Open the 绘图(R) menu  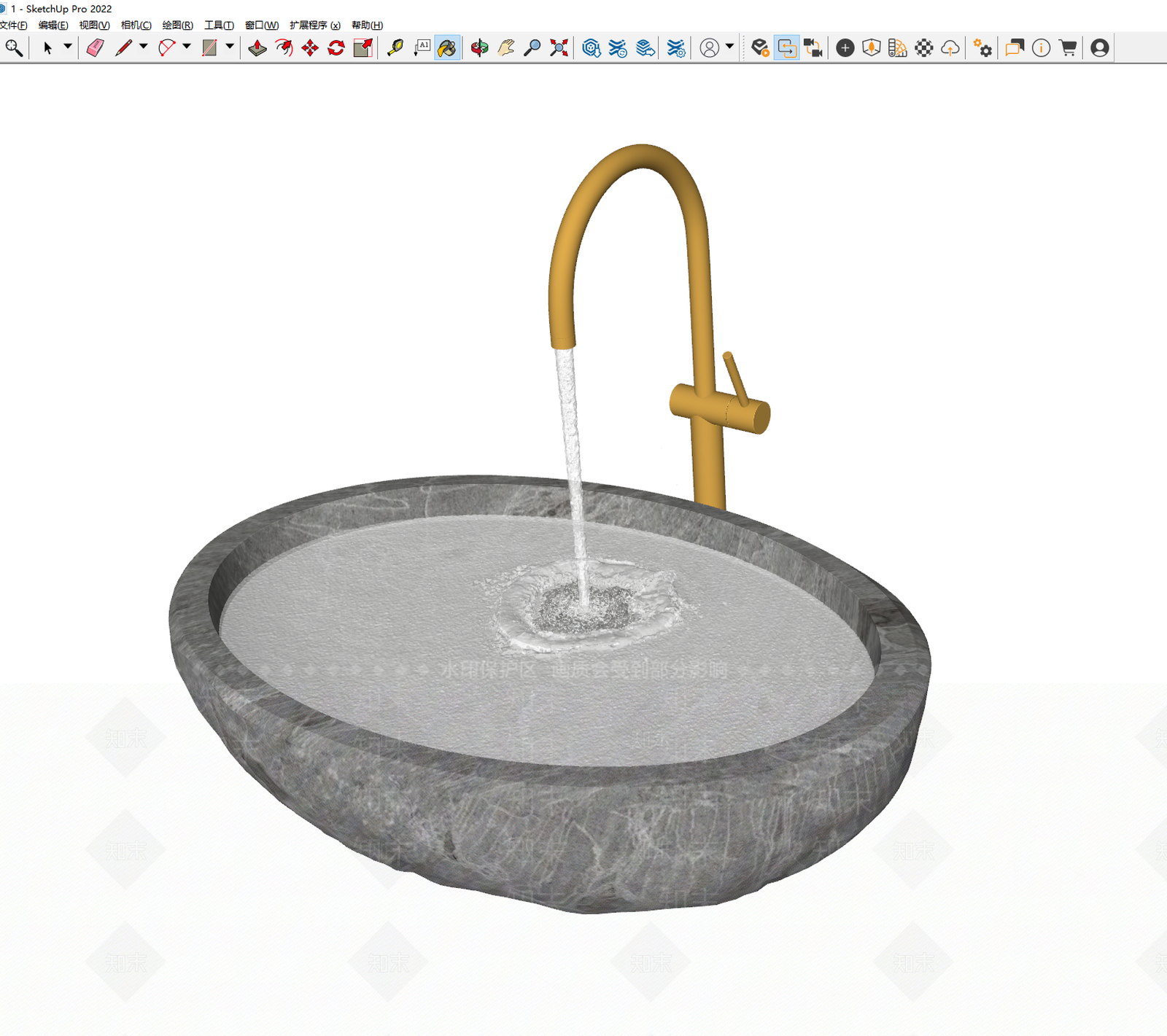pos(178,26)
